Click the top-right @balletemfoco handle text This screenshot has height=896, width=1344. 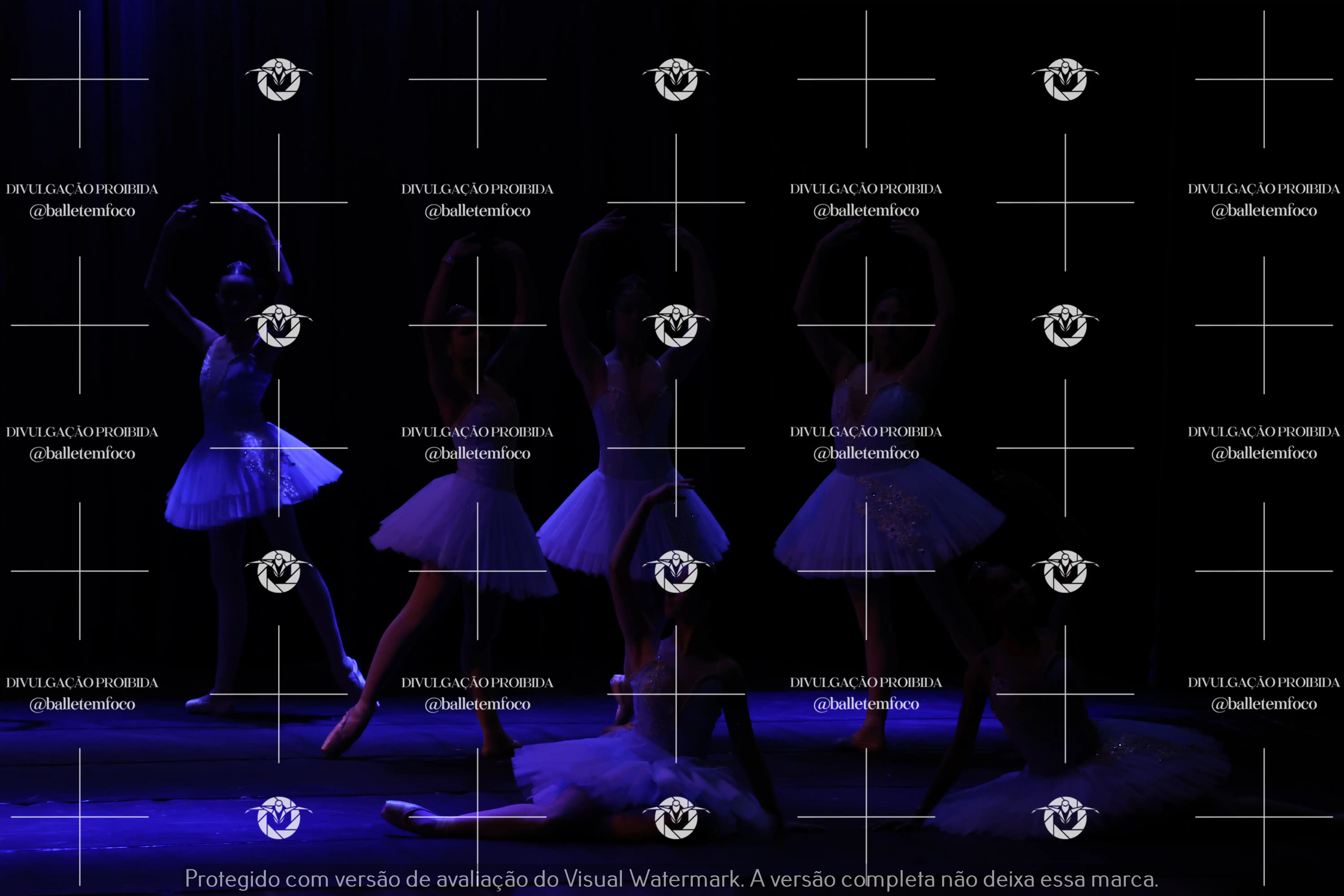click(x=1264, y=211)
